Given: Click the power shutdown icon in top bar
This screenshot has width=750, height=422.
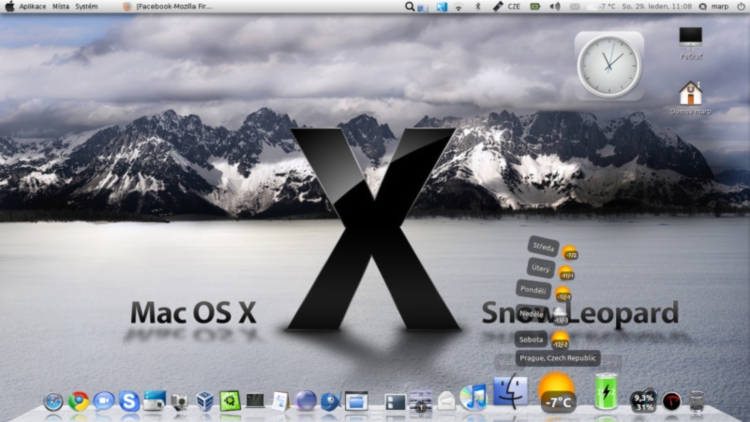Looking at the screenshot, I should [x=740, y=7].
